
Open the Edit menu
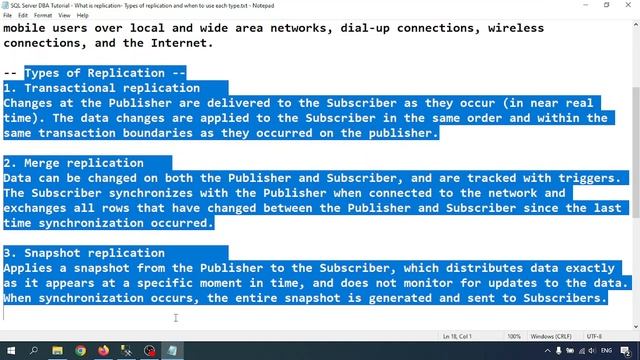pyautogui.click(x=23, y=16)
